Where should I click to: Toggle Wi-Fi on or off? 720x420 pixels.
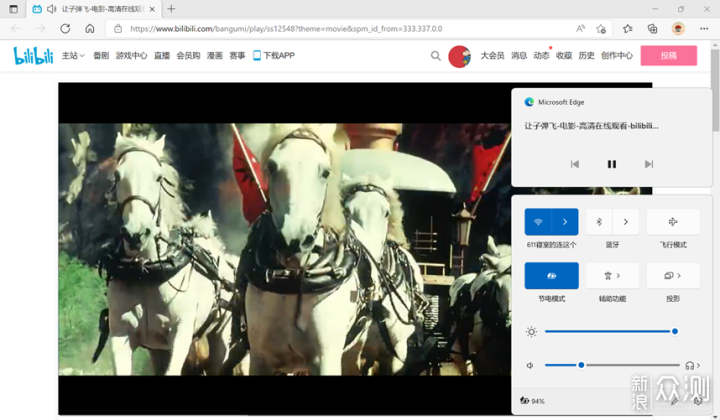pyautogui.click(x=538, y=222)
